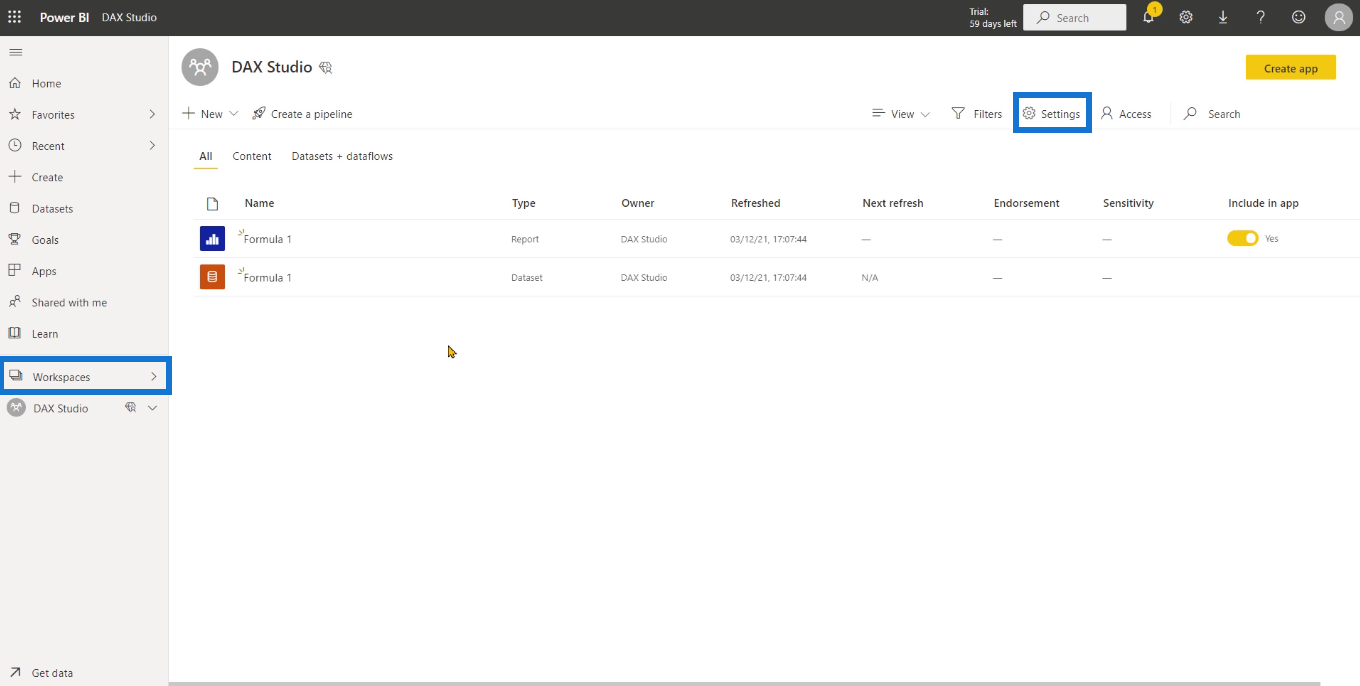
Task: Click the Trial 59 days left text
Action: coord(992,17)
